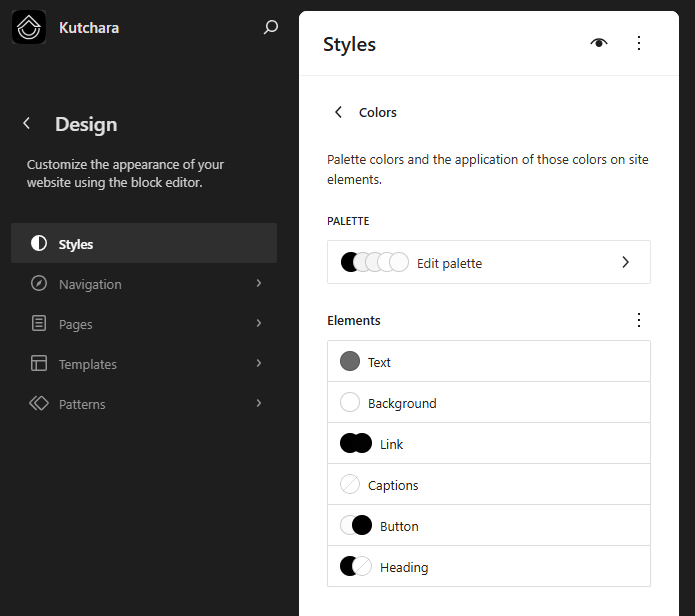Viewport: 695px width, 616px height.
Task: Click the Templates layout icon
Action: tap(39, 363)
